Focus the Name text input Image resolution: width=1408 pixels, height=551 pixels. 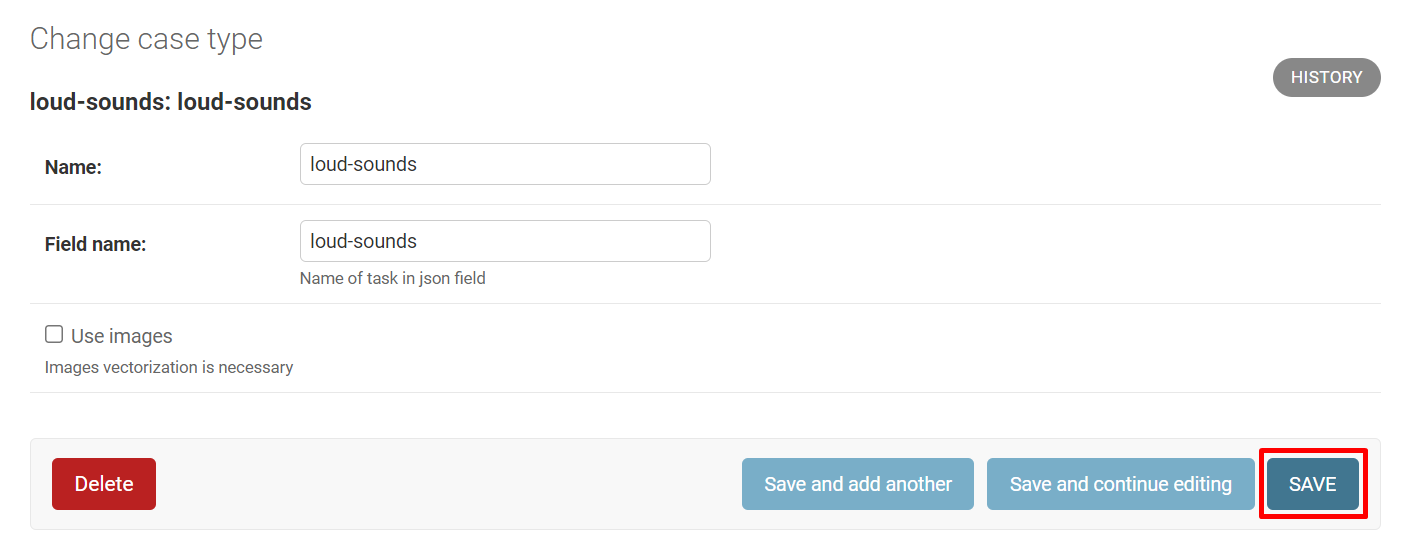(505, 164)
